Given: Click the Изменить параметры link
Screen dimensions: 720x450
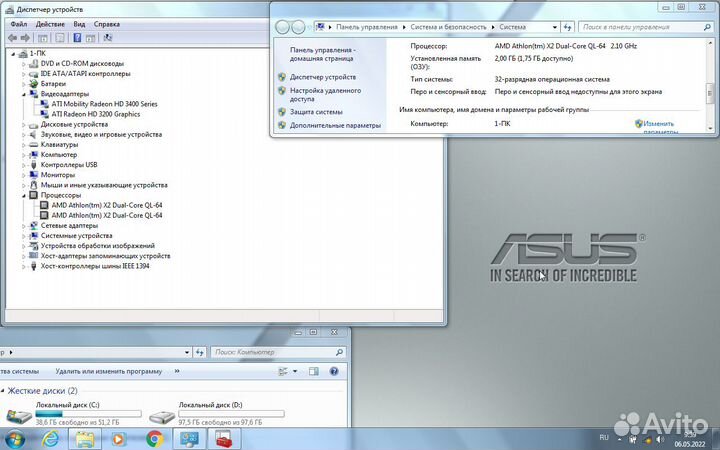Looking at the screenshot, I should coord(660,127).
